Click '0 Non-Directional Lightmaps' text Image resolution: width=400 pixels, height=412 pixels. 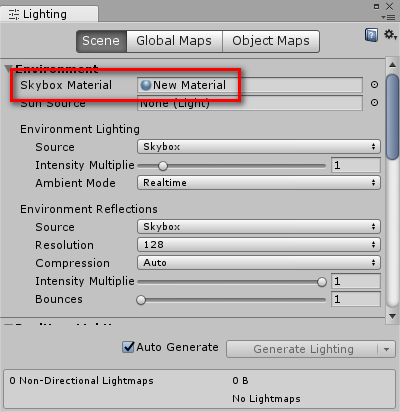[x=82, y=381]
